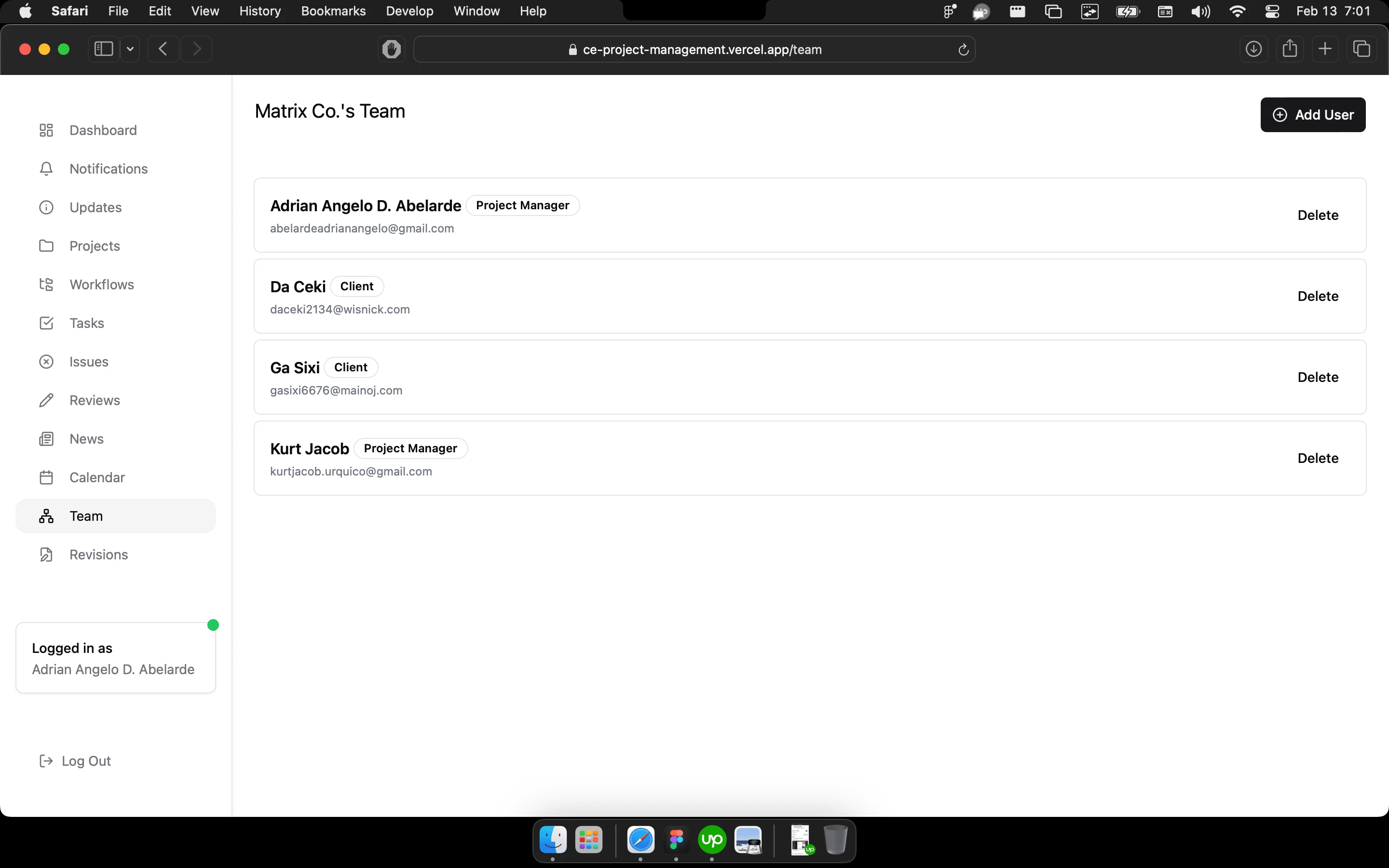Click the Notifications bell icon
1389x868 pixels.
46,169
